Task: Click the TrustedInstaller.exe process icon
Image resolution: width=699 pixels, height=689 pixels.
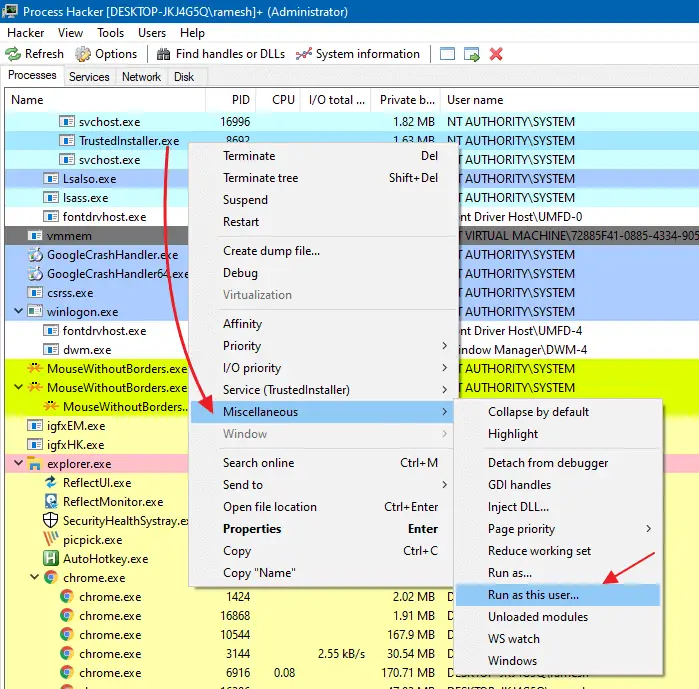Action: [x=67, y=141]
